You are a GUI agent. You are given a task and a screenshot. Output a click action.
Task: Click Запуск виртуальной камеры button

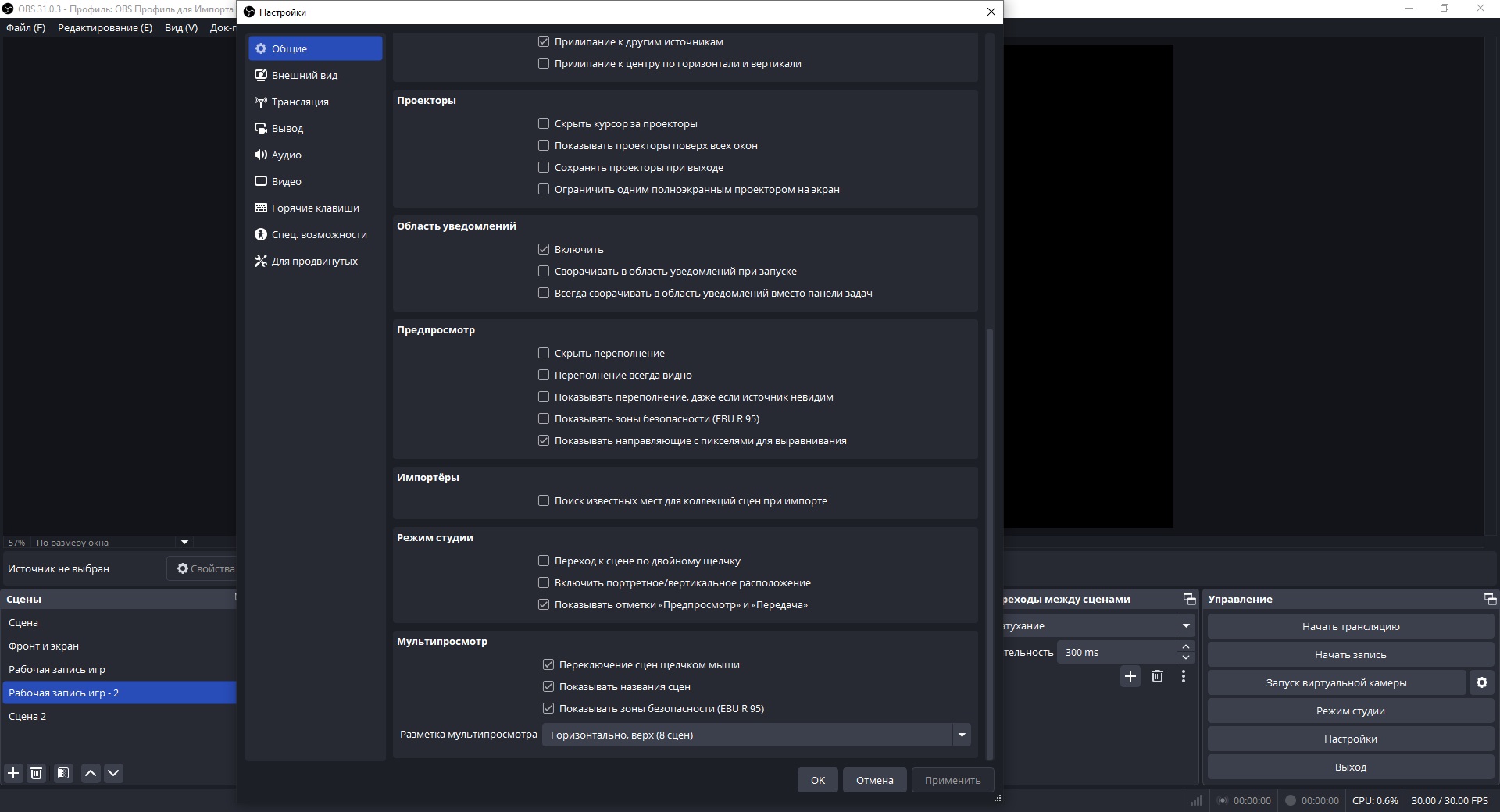coord(1337,682)
